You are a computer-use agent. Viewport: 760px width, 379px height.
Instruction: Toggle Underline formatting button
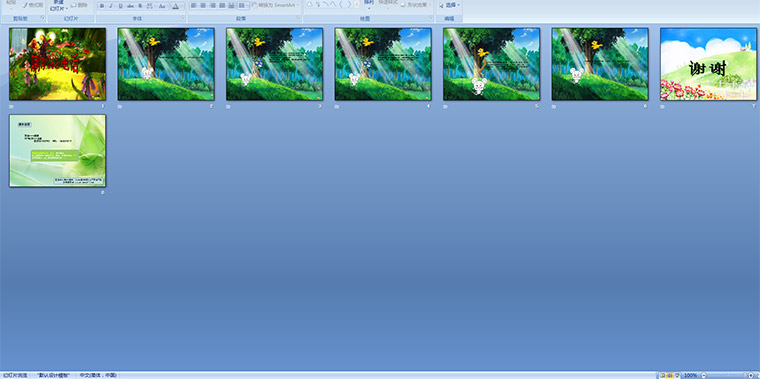click(120, 6)
